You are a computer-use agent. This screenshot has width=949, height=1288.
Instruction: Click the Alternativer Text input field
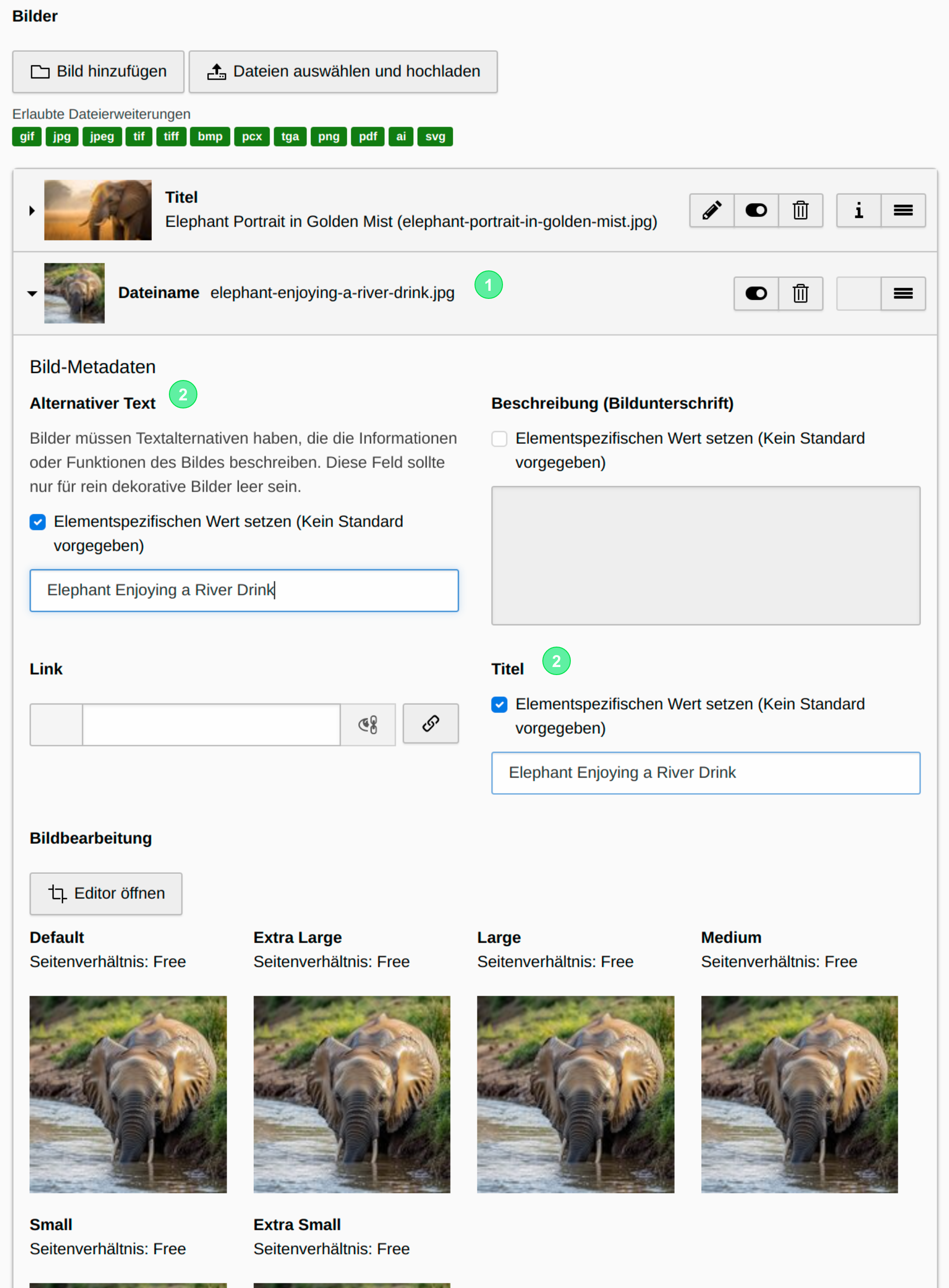(244, 590)
